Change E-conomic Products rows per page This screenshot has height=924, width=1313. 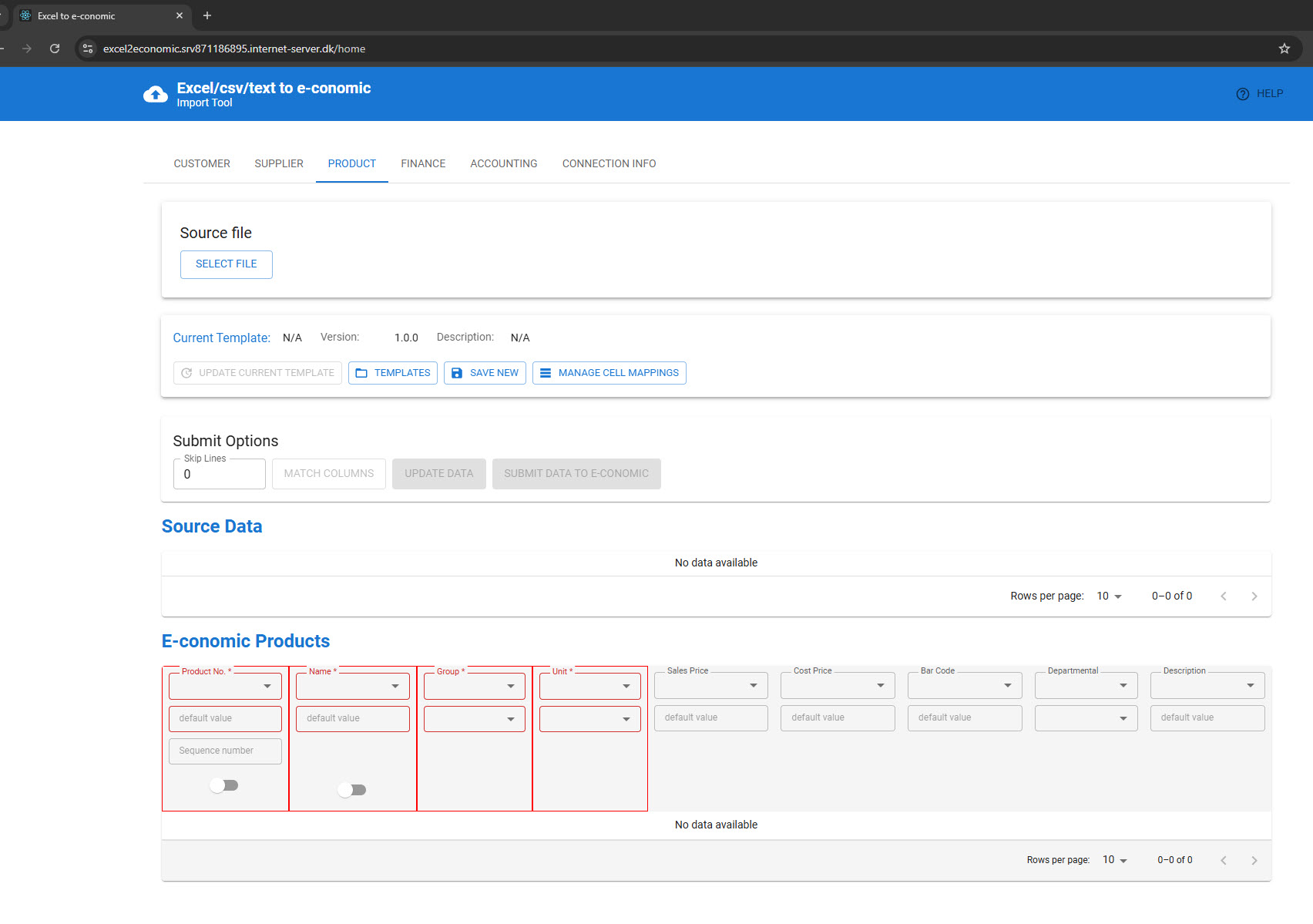coord(1115,860)
